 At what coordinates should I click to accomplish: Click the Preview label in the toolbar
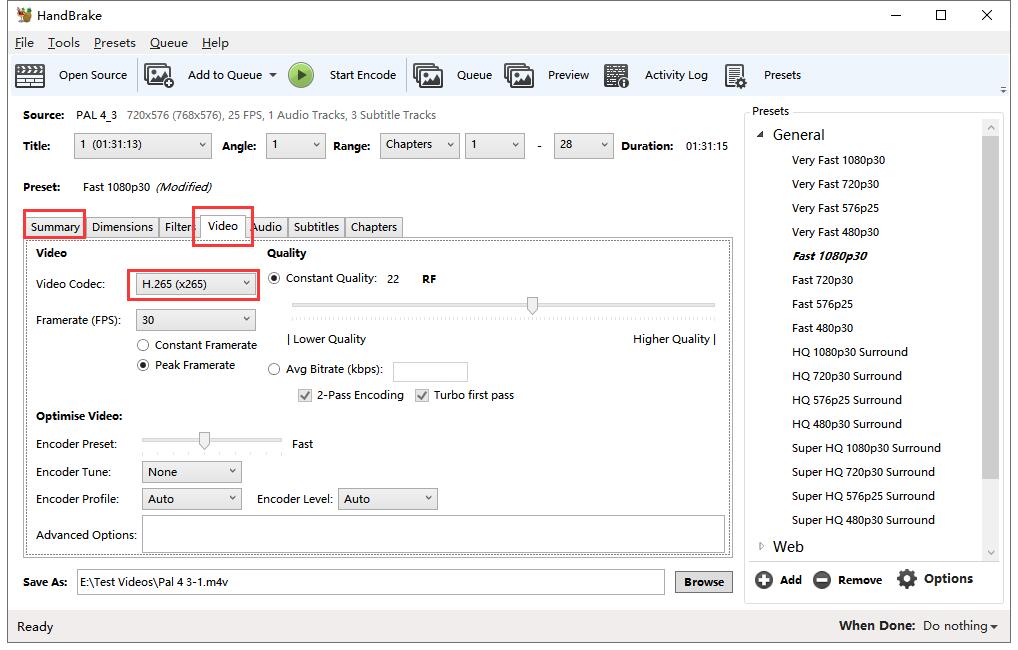point(568,75)
